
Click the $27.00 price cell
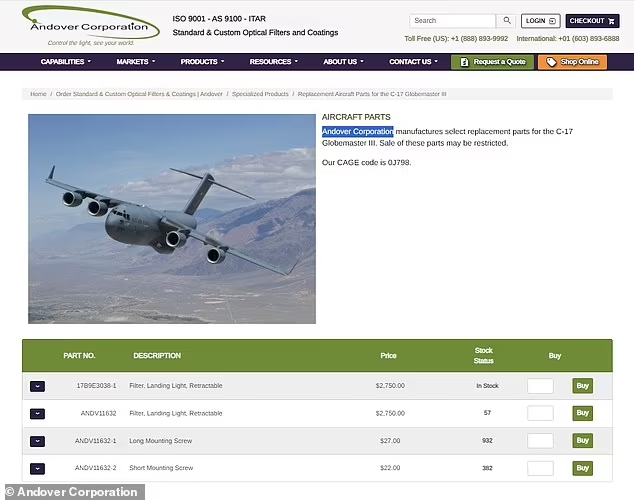[390, 441]
